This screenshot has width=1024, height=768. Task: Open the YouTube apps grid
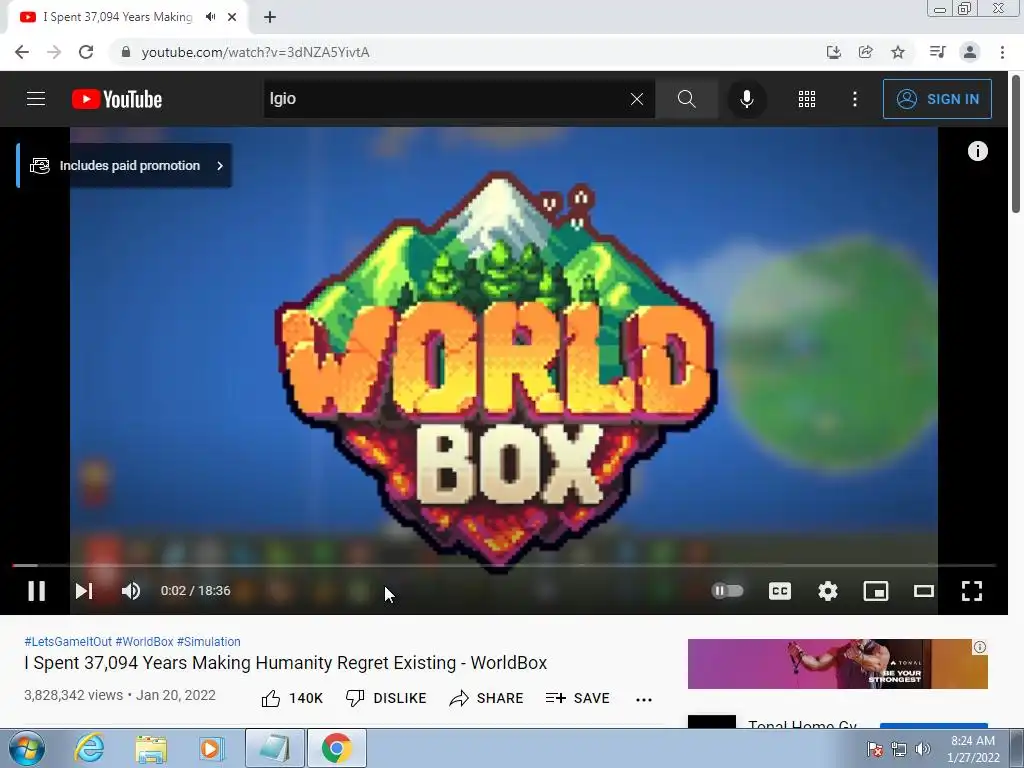(807, 99)
